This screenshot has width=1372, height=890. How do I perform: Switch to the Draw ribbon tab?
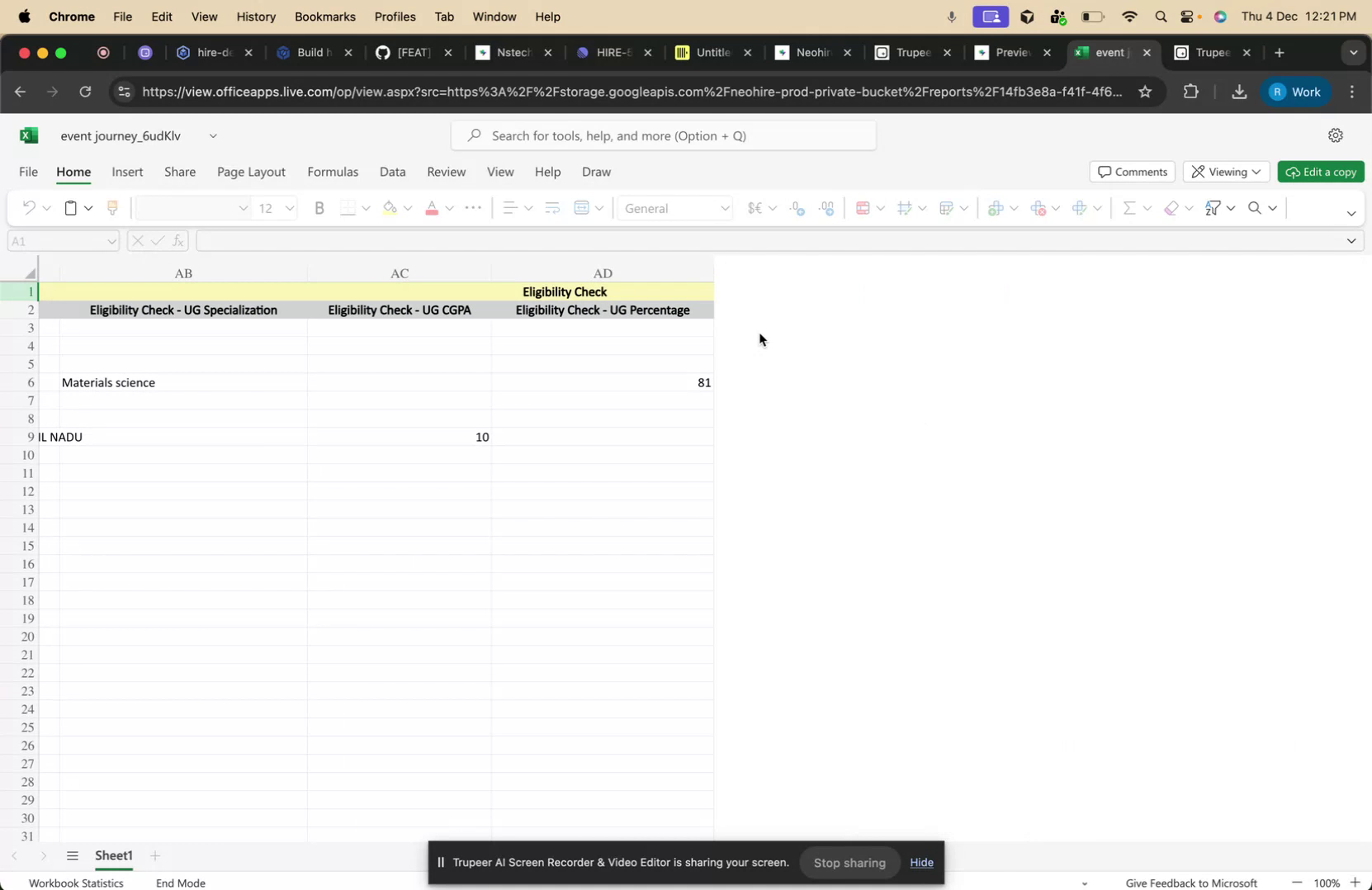pyautogui.click(x=595, y=172)
